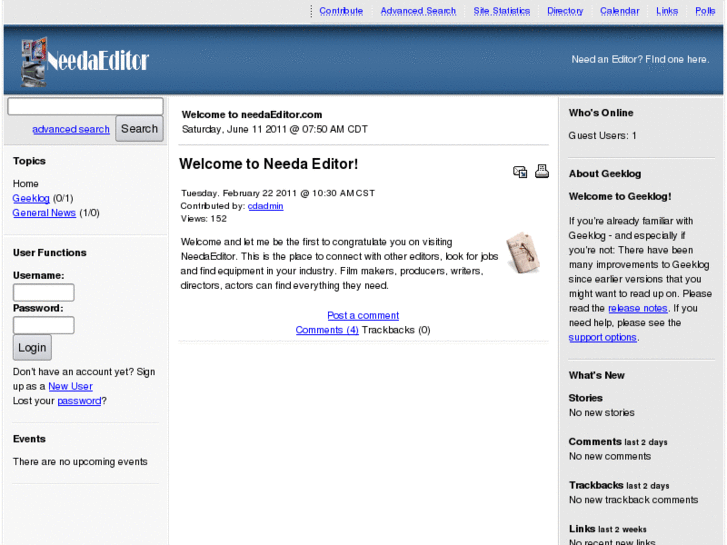The image size is (727, 545).
Task: Click the User Functions block title
Action: coord(50,253)
